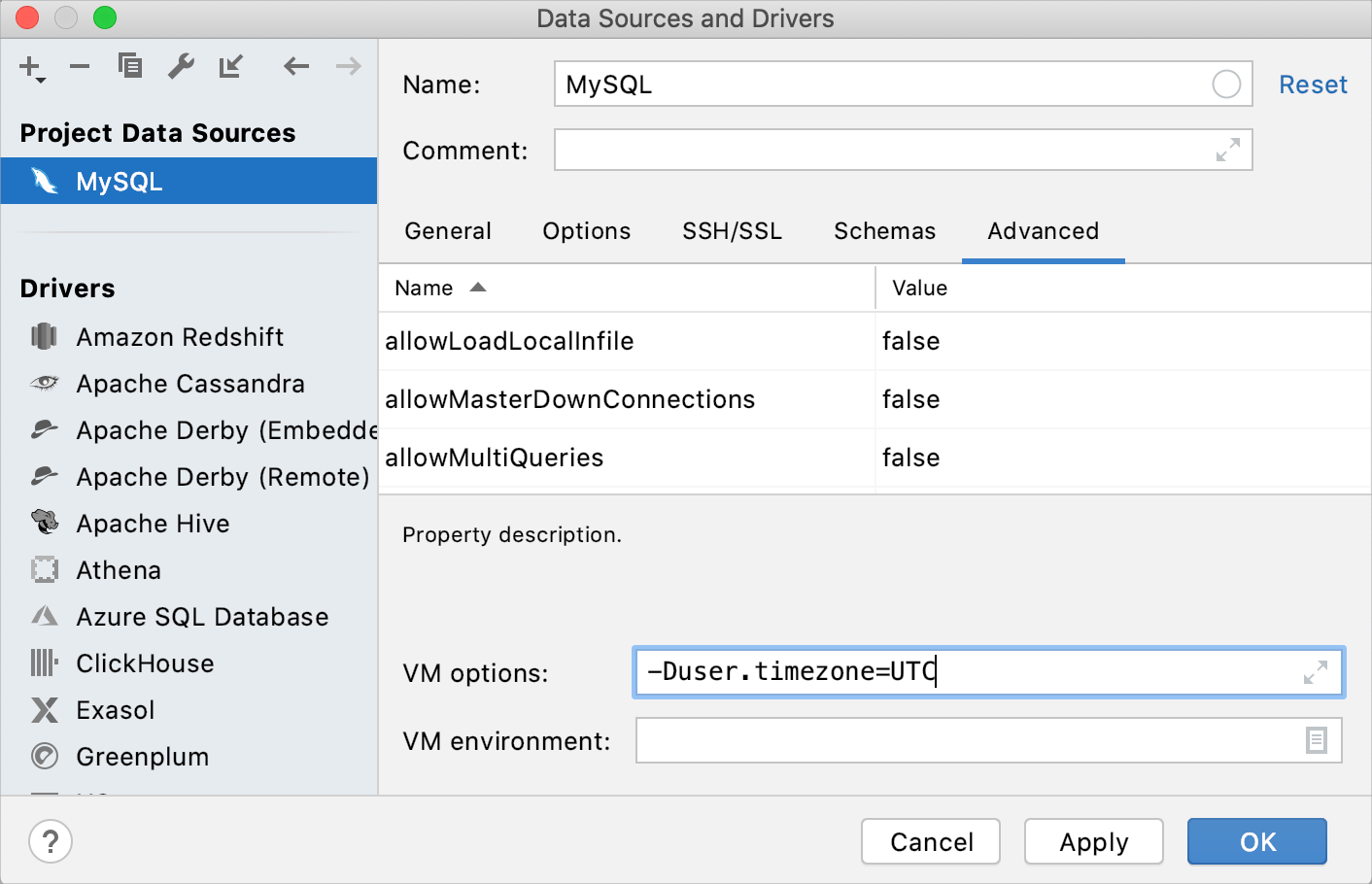Click the Apply button
The width and height of the screenshot is (1372, 884).
point(1094,841)
